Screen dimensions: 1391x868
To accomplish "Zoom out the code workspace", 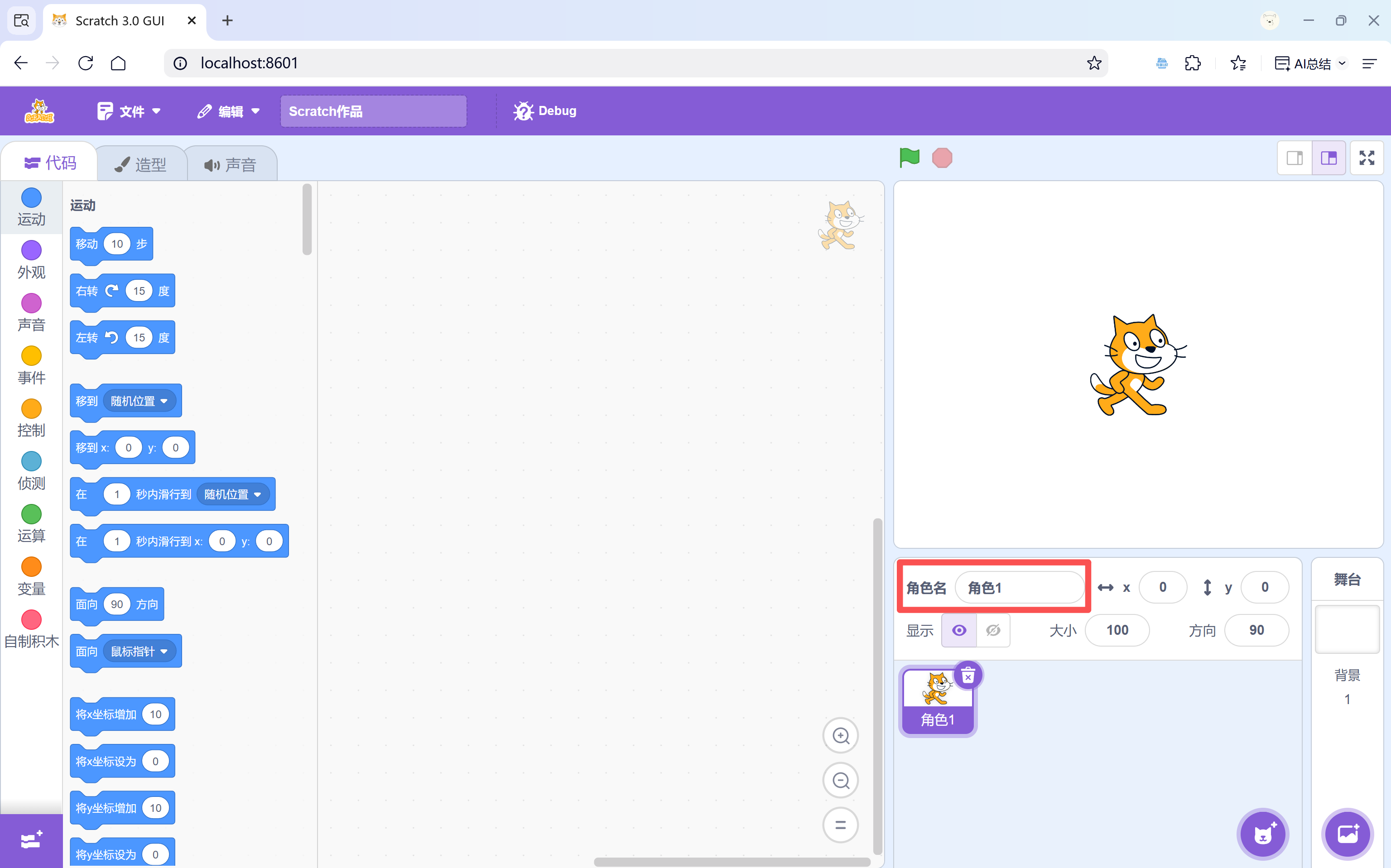I will tap(840, 780).
